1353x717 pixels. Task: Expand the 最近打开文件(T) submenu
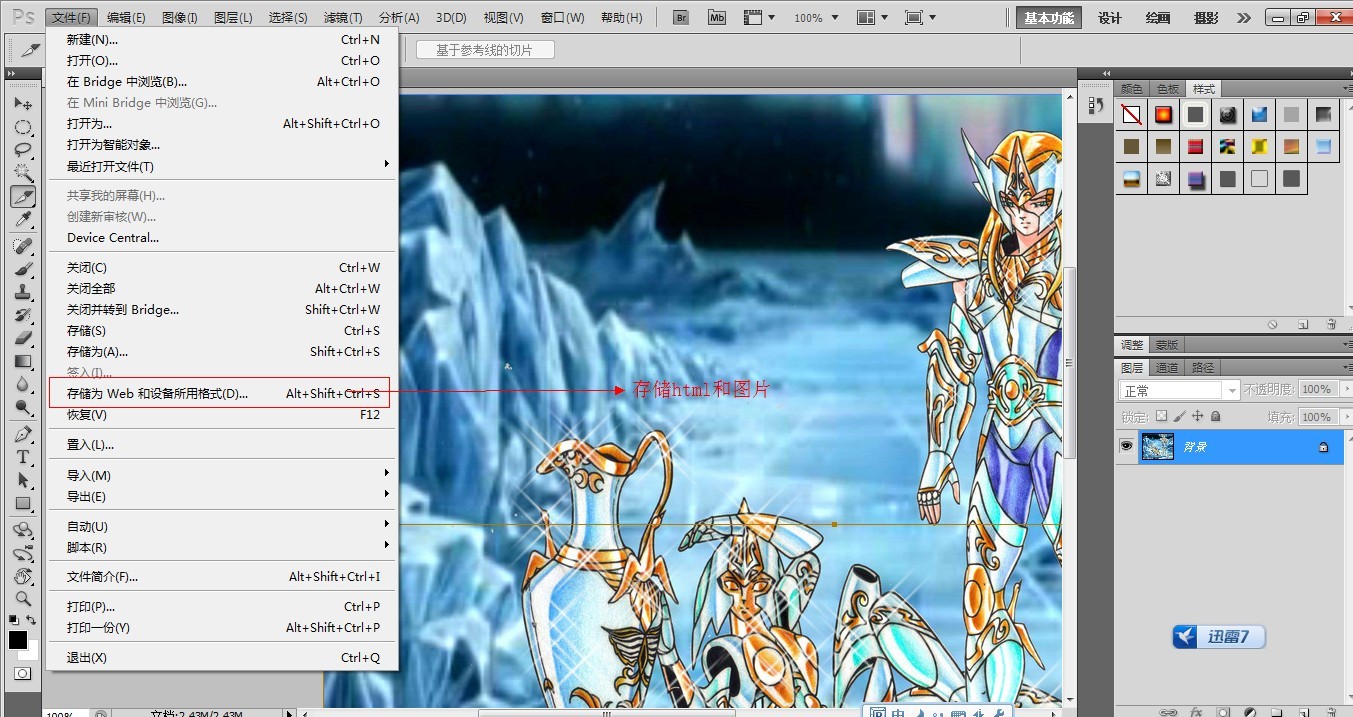(x=223, y=166)
